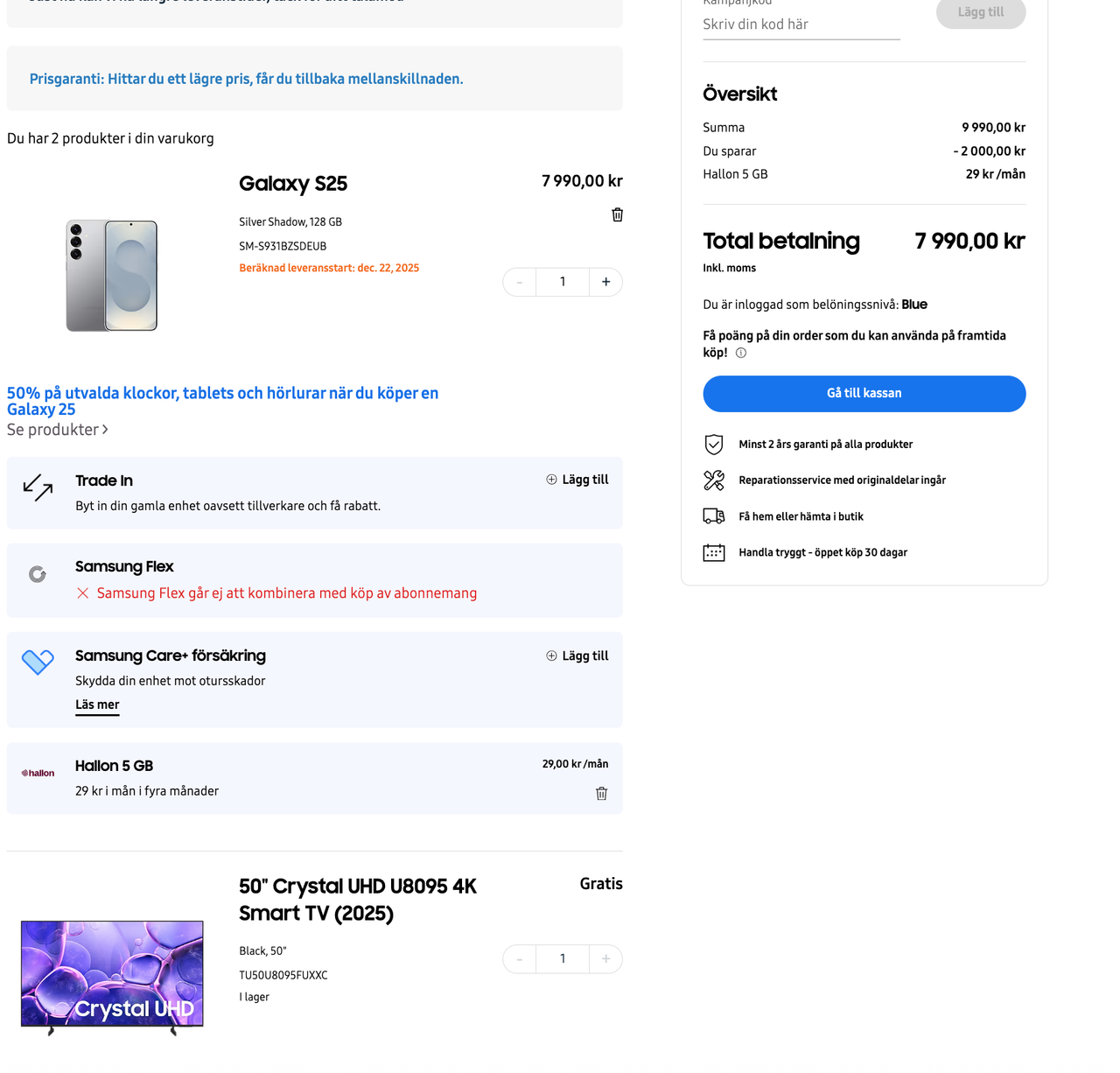The image size is (1120, 1073).
Task: Decrease Galaxy S25 quantity with minus
Action: [520, 282]
